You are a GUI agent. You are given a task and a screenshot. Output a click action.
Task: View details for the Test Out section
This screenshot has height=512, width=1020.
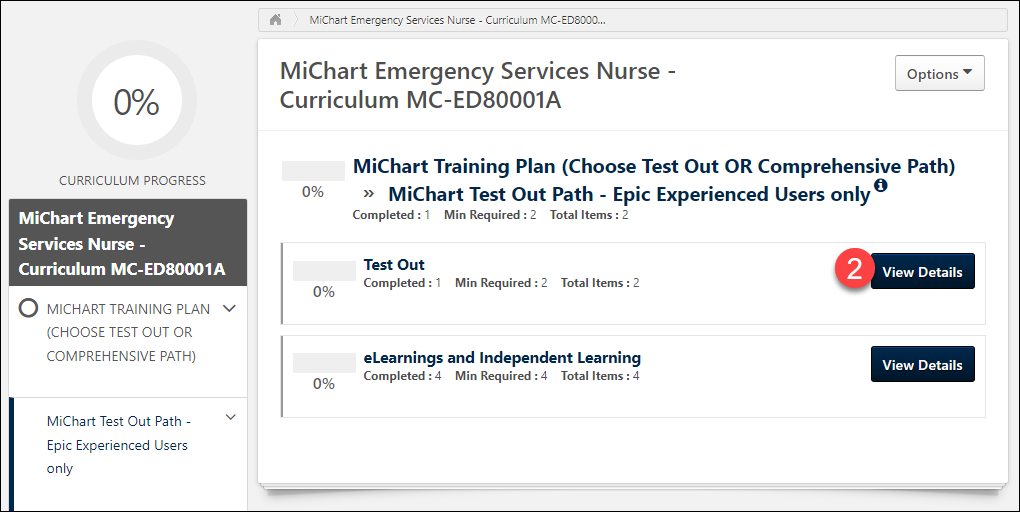click(x=922, y=272)
